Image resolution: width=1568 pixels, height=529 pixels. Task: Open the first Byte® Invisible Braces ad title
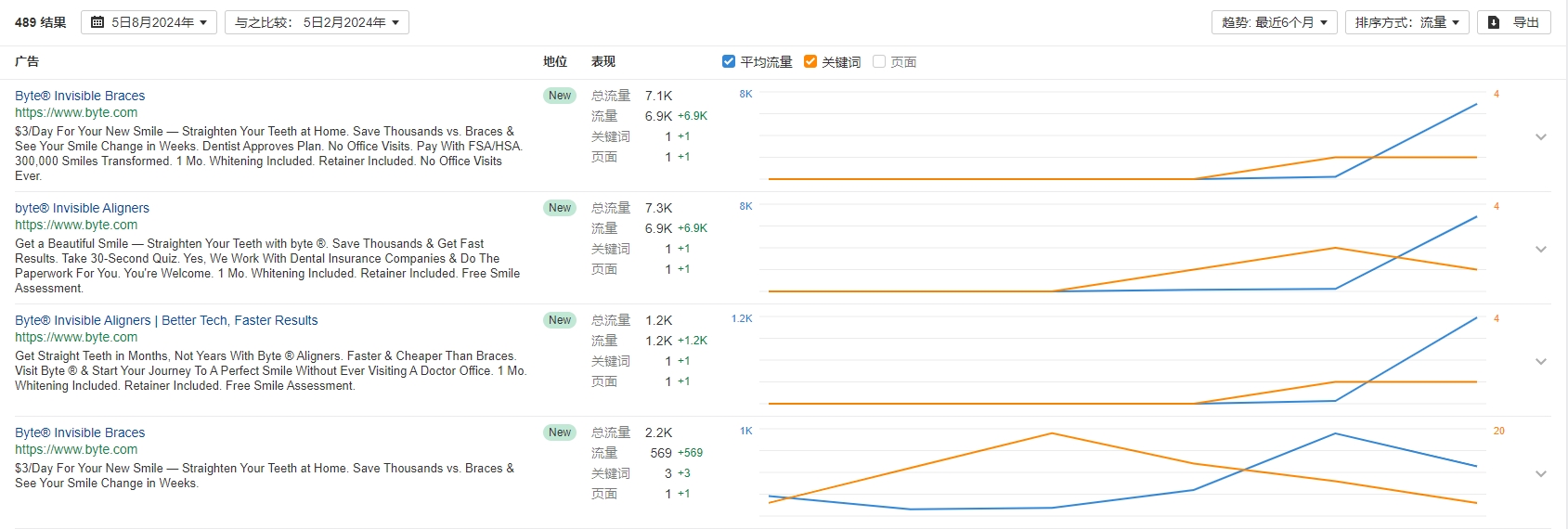tap(80, 96)
